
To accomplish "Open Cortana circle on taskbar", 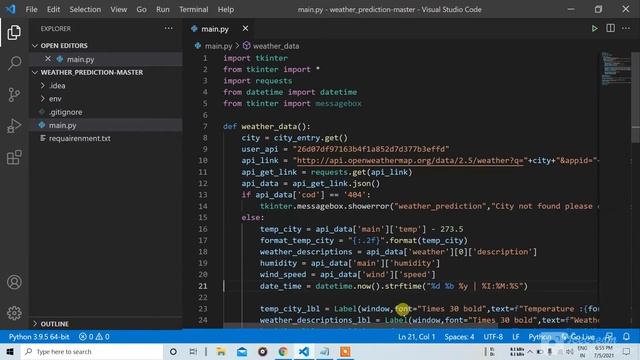I will click(173, 351).
